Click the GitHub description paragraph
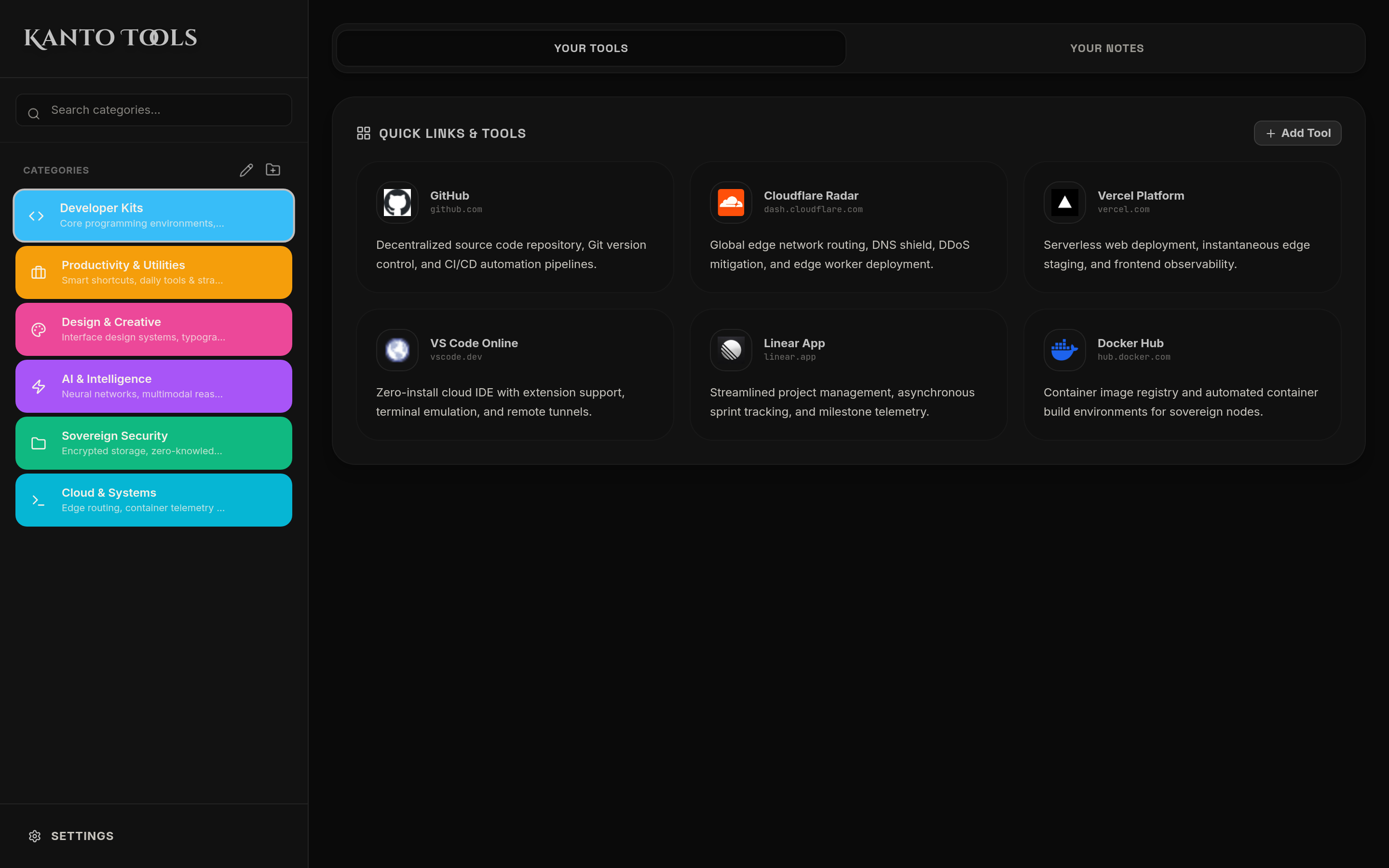Screen dimensions: 1389x868 pyautogui.click(x=511, y=254)
